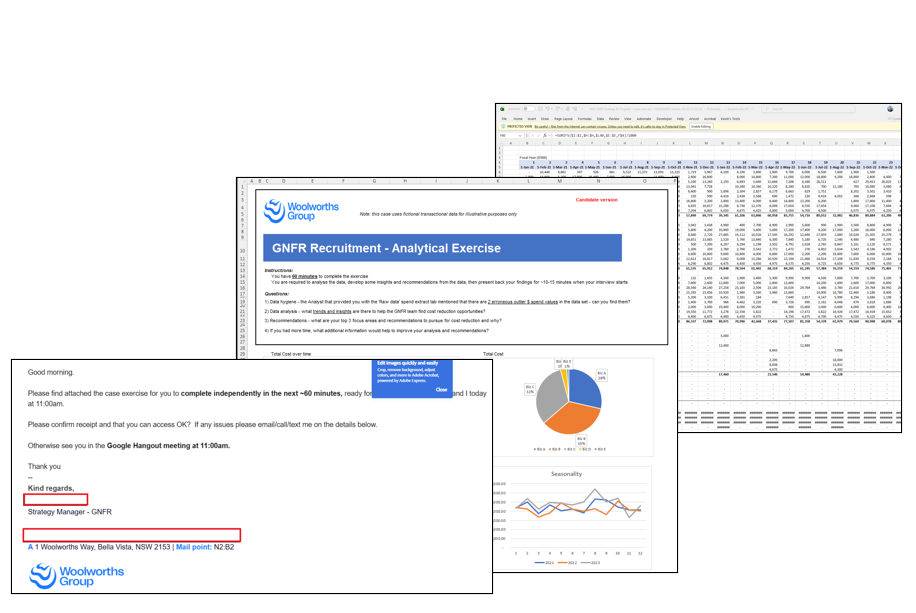
Task: Click the 'Candidate version' red text
Action: click(x=596, y=200)
